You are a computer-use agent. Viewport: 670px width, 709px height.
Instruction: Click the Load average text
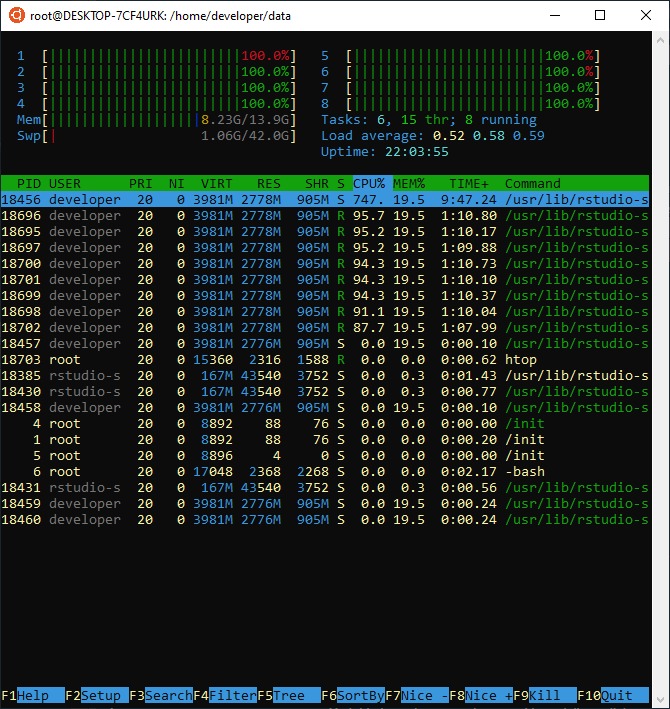click(433, 136)
